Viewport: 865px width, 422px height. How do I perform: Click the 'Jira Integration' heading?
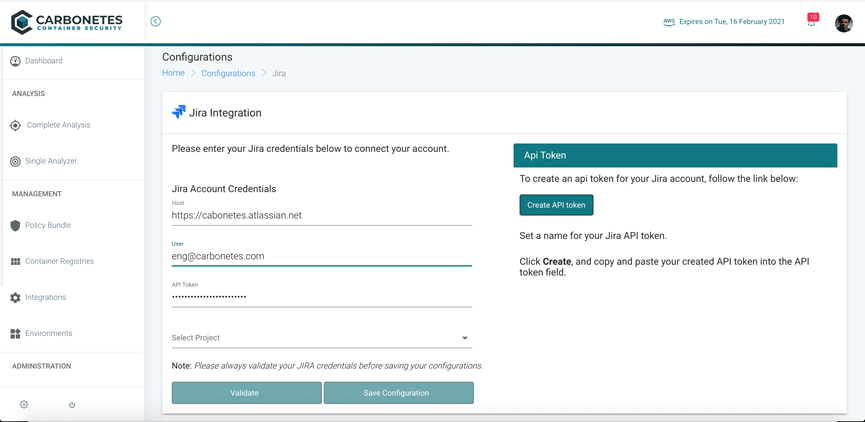(225, 113)
